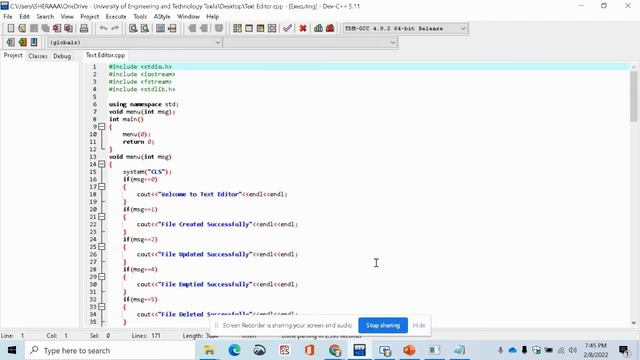
Task: Click the Stop sharing button
Action: tap(383, 325)
